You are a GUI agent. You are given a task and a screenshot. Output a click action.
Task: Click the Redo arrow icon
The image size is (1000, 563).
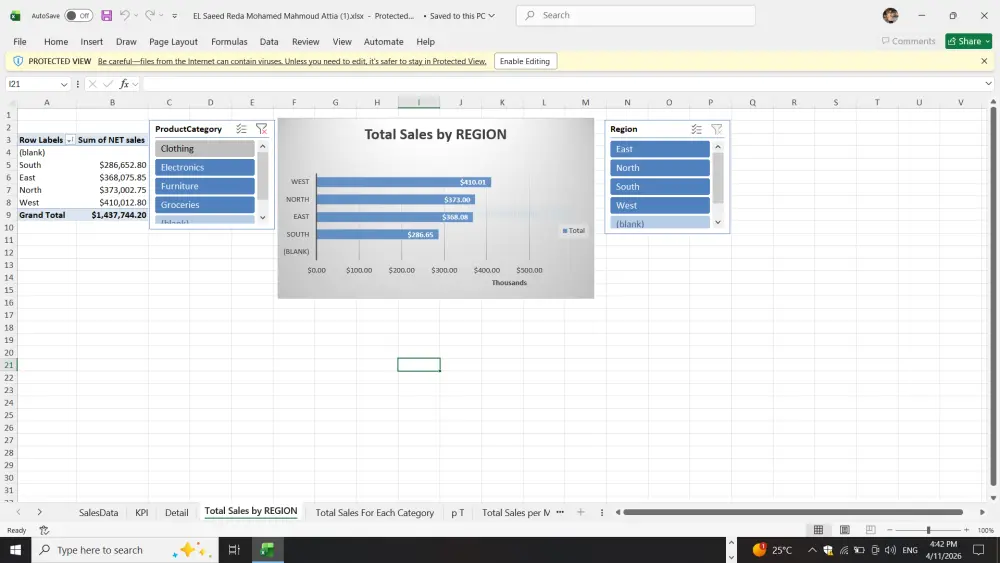pos(150,15)
